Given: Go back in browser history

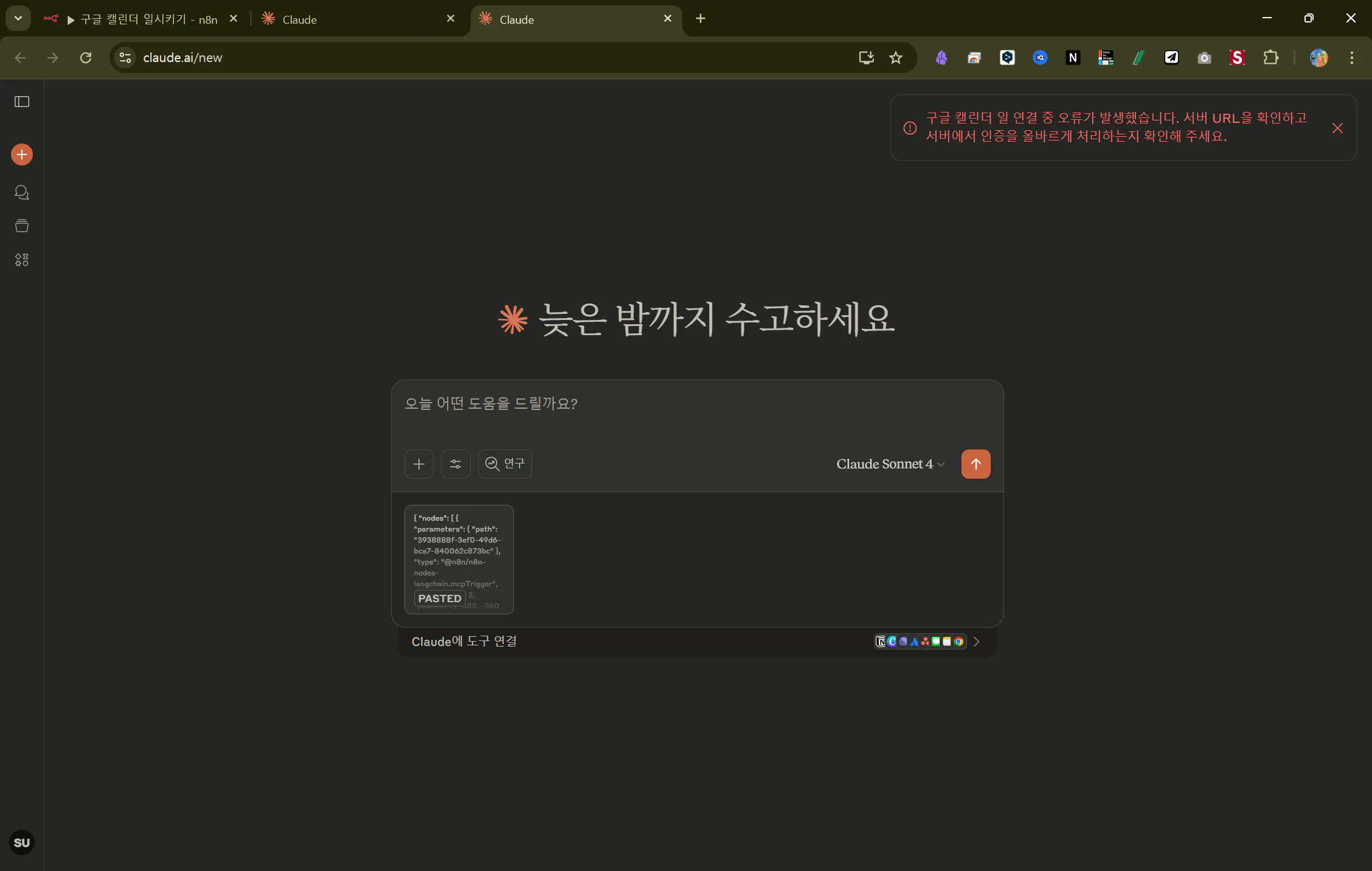Looking at the screenshot, I should pos(20,58).
